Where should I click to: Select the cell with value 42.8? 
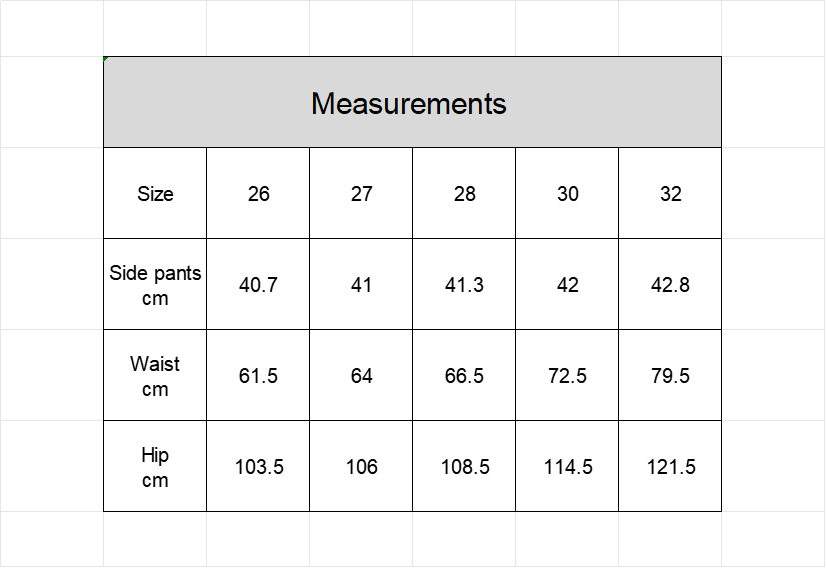click(x=670, y=285)
